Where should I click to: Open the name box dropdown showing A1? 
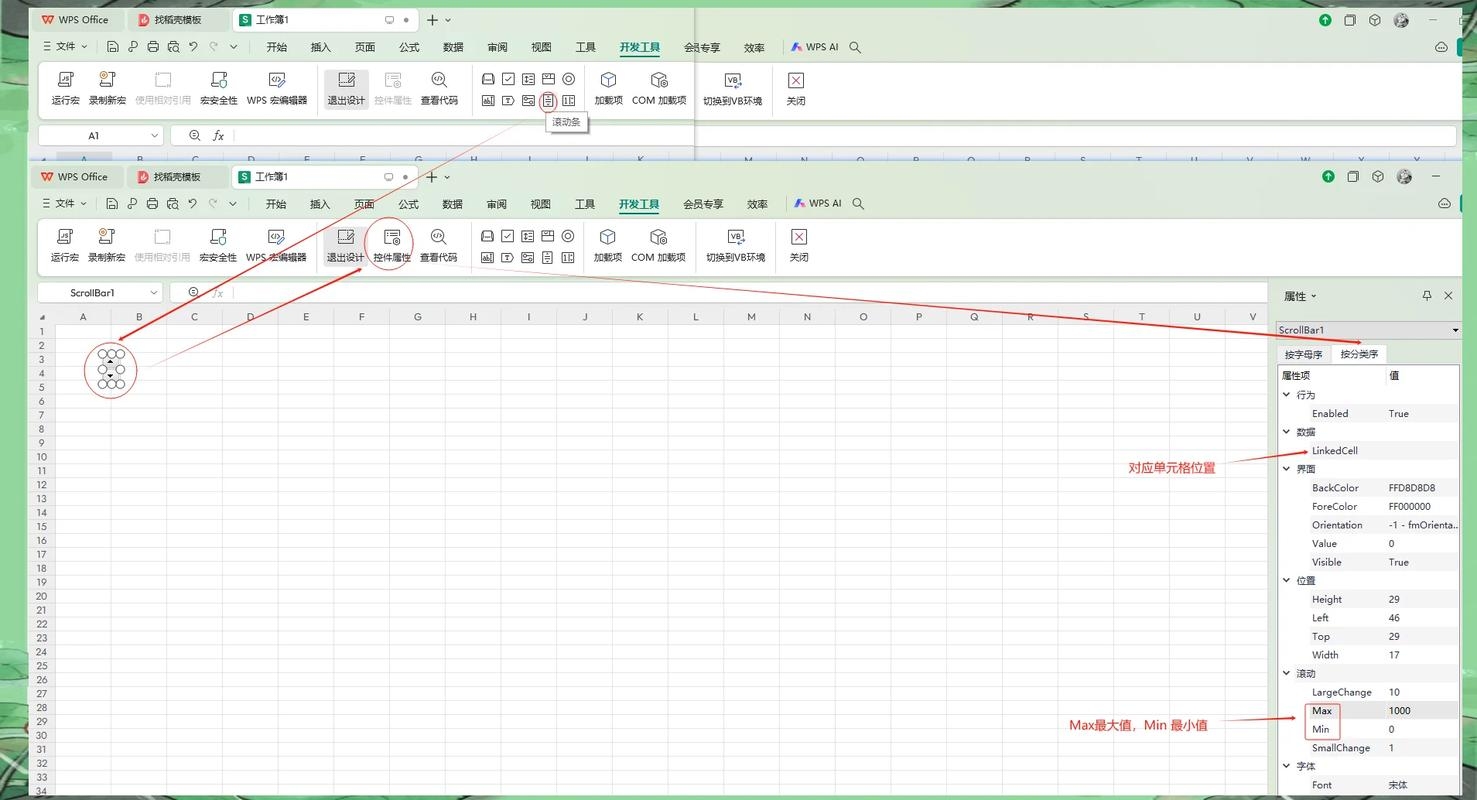pyautogui.click(x=154, y=136)
